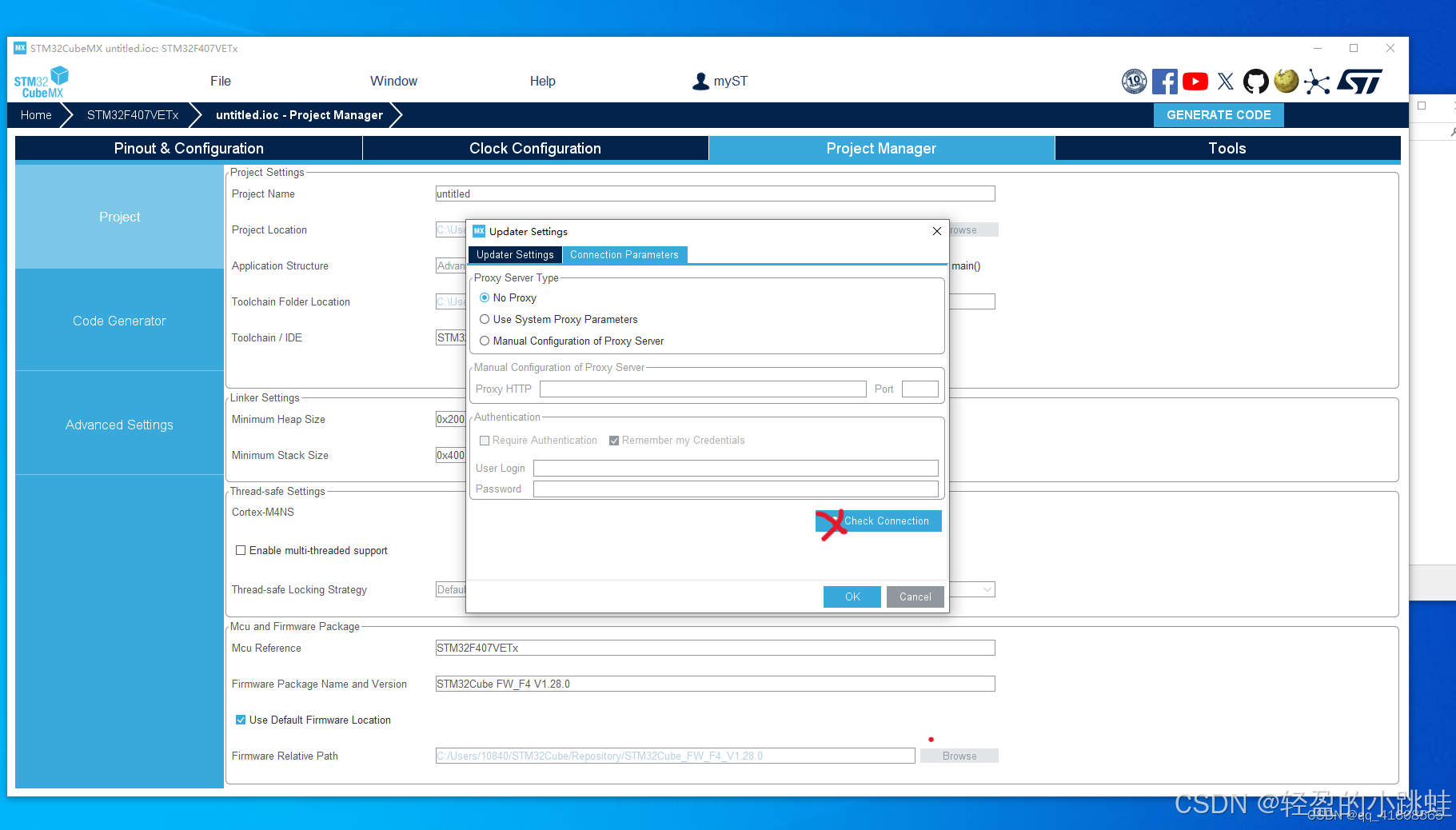Viewport: 1456px width, 830px height.
Task: Switch to Pinout & Configuration tab
Action: coord(189,148)
